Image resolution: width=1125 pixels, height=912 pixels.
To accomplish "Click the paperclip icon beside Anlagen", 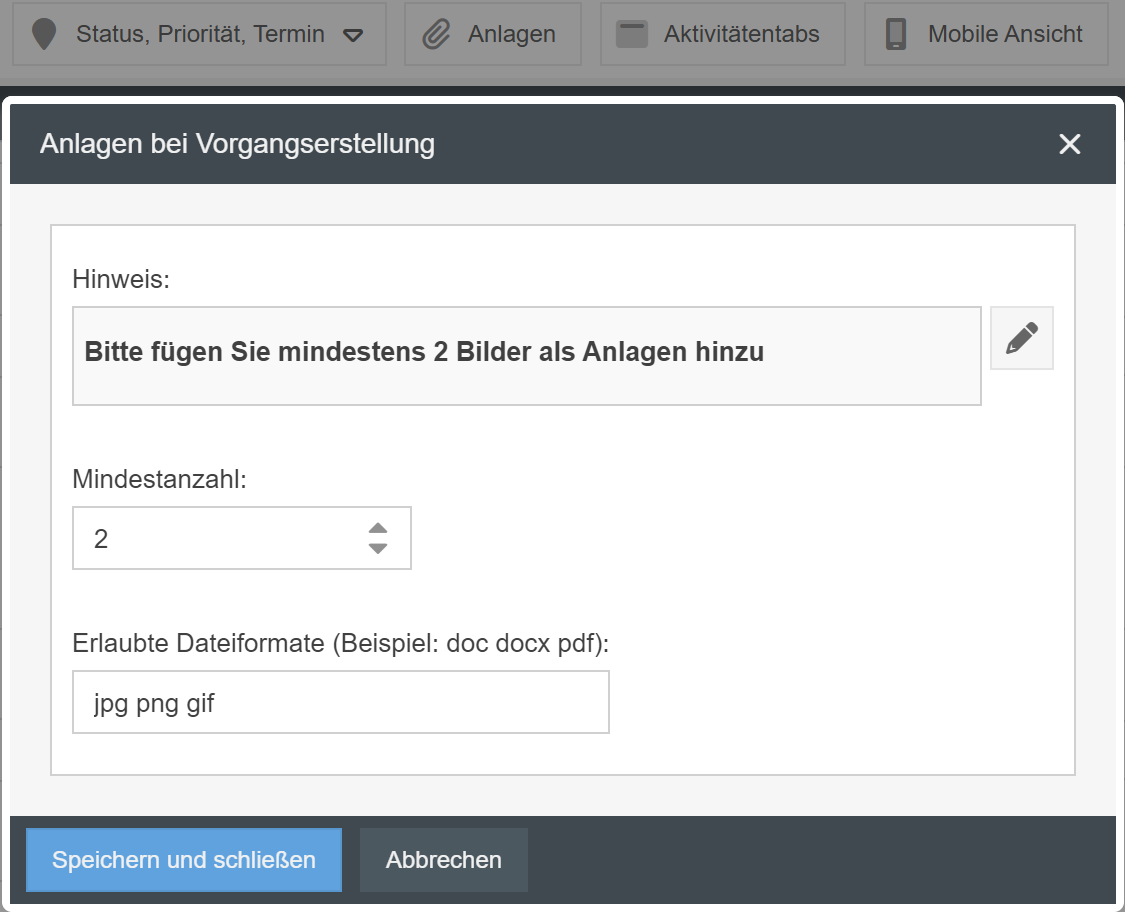I will [436, 34].
